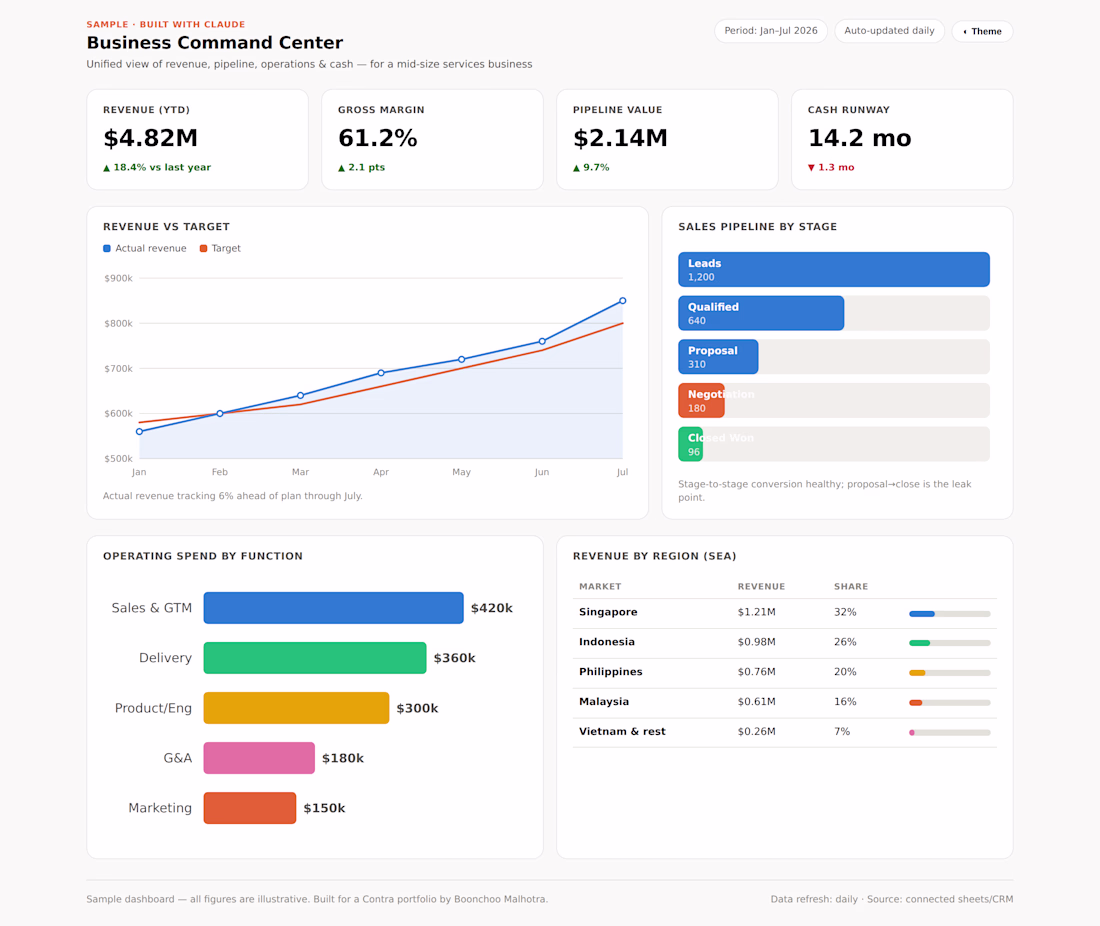
Task: Click Malaysia's share progress bar
Action: coord(950,703)
